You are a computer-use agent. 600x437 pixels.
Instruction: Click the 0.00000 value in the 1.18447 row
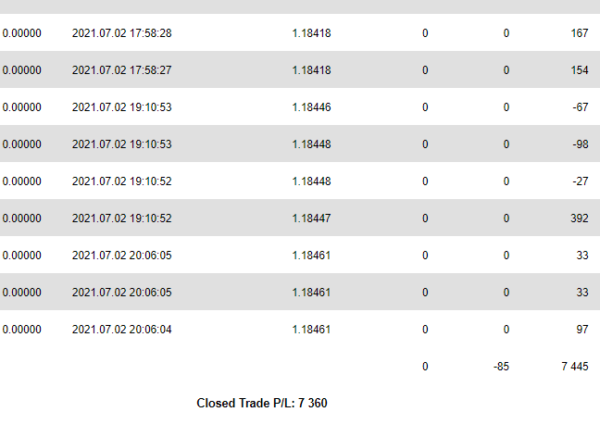pos(22,218)
